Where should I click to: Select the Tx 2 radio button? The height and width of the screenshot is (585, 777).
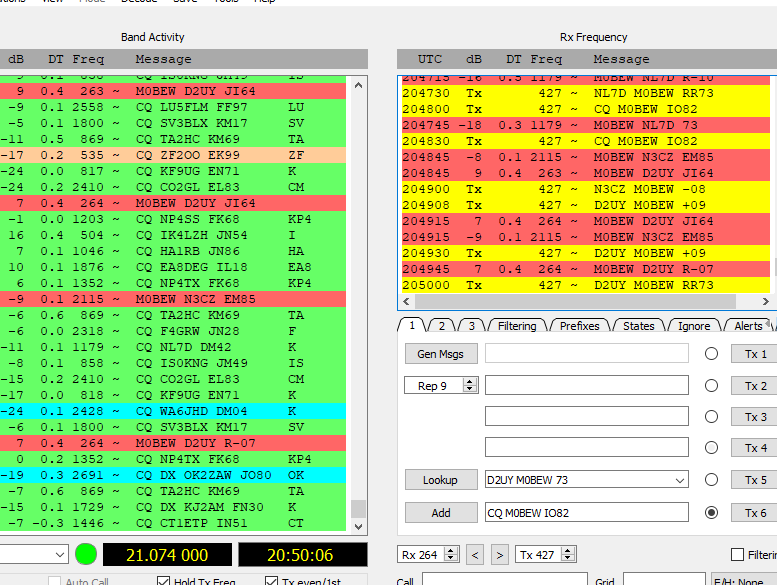click(711, 385)
